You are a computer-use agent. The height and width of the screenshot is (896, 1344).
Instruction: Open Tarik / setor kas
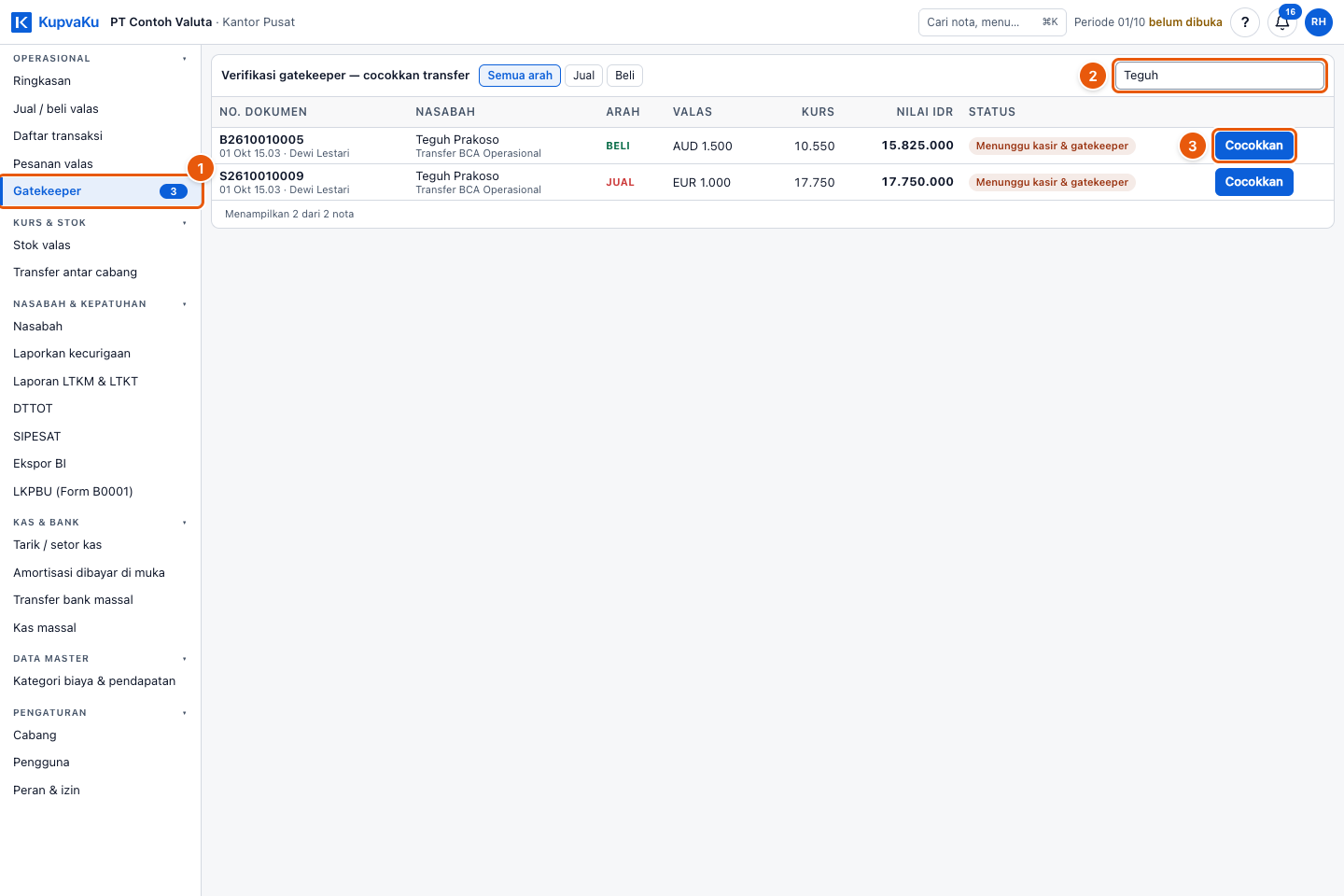(100, 545)
